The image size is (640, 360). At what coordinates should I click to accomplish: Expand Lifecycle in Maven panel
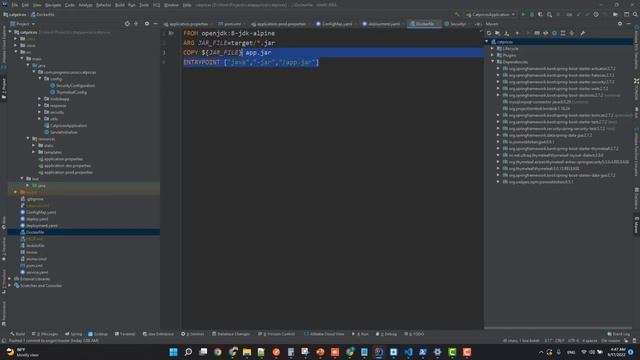click(492, 49)
